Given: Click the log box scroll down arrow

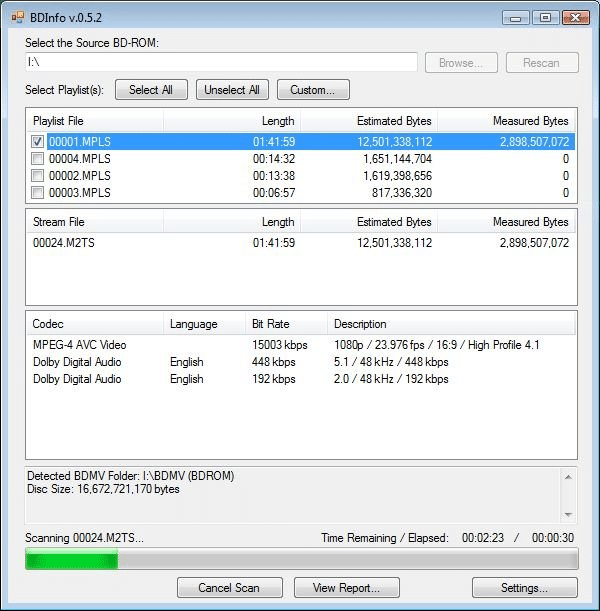Looking at the screenshot, I should tap(568, 515).
